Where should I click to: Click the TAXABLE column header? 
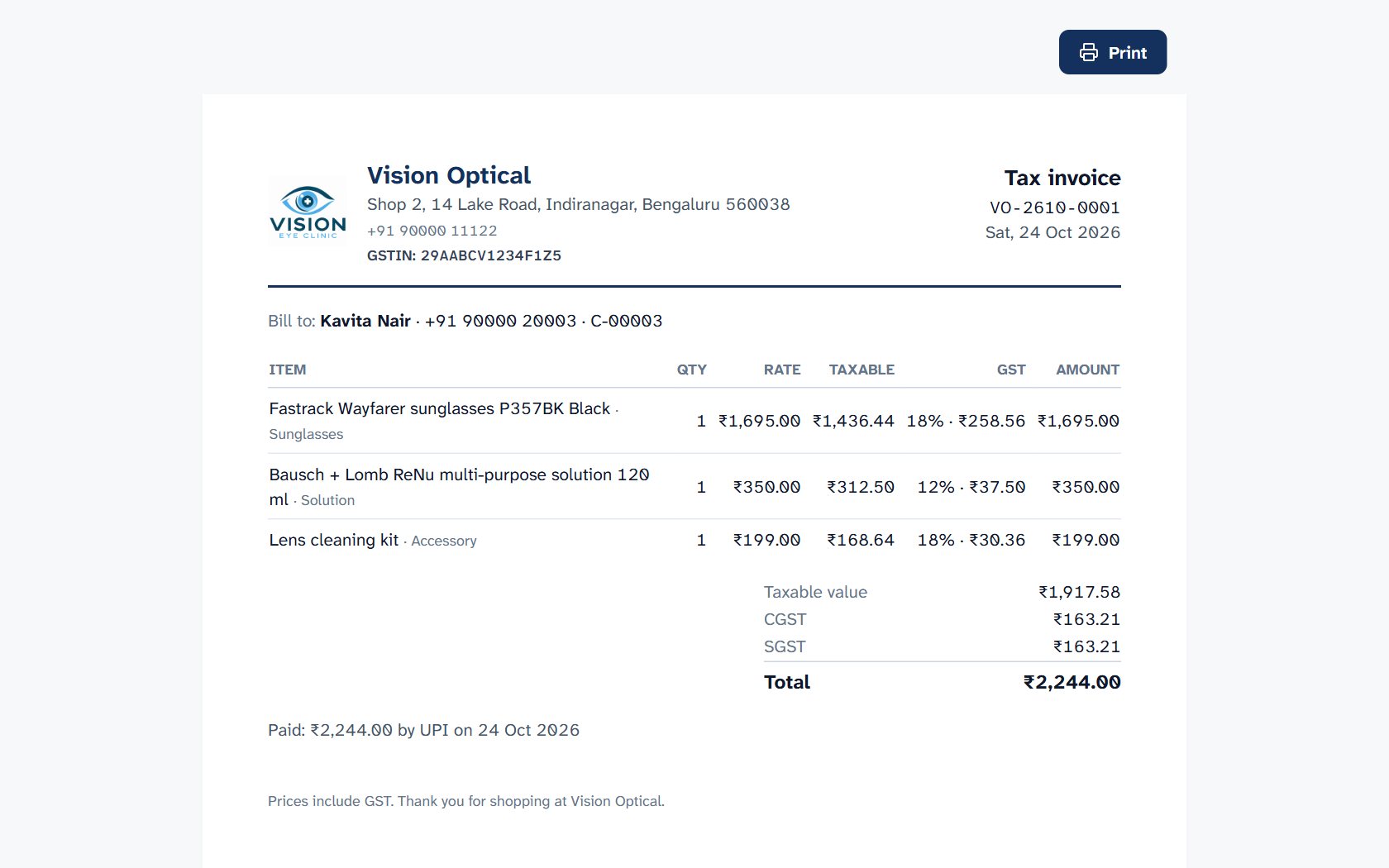coord(862,370)
